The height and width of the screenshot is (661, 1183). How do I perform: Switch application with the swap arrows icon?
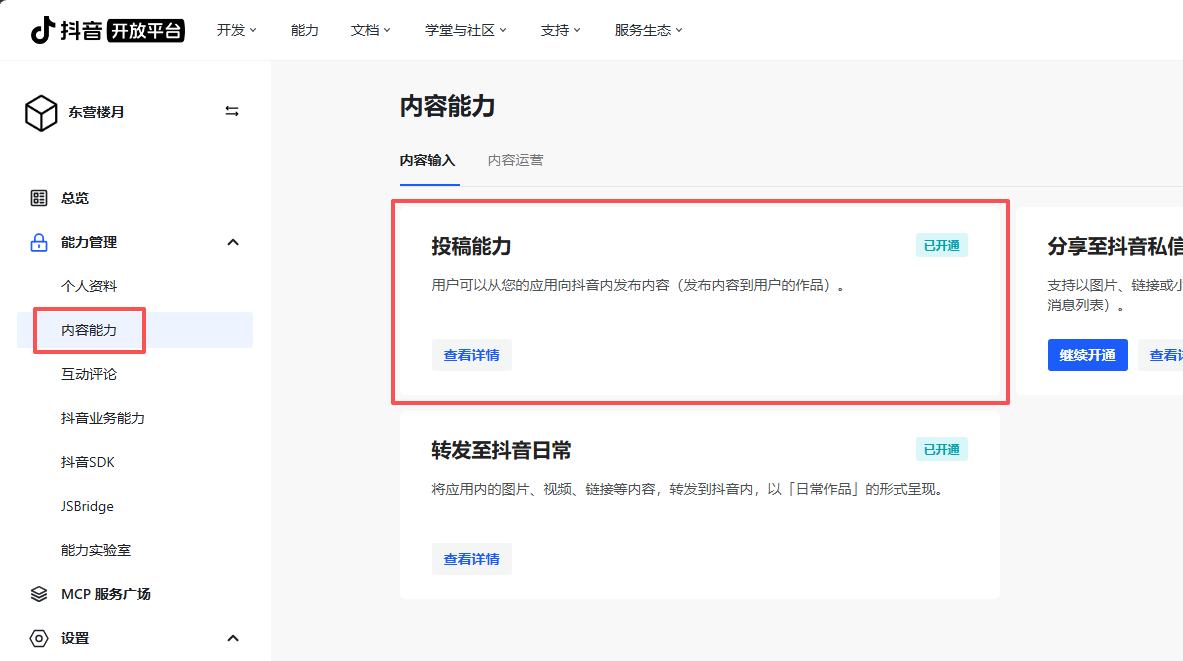232,111
